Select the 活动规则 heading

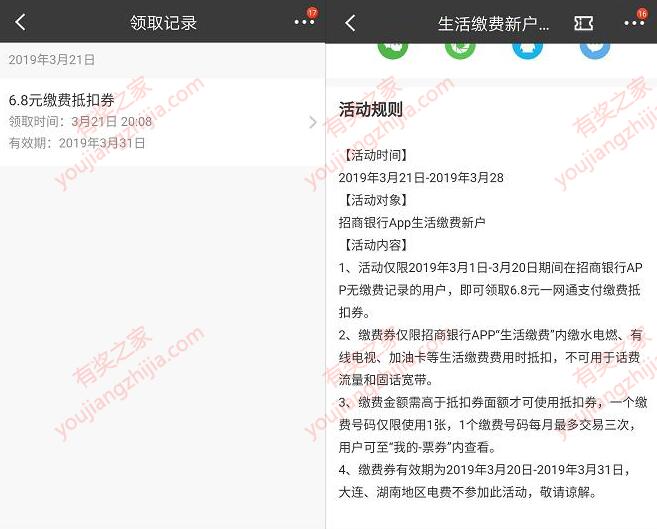(x=370, y=110)
